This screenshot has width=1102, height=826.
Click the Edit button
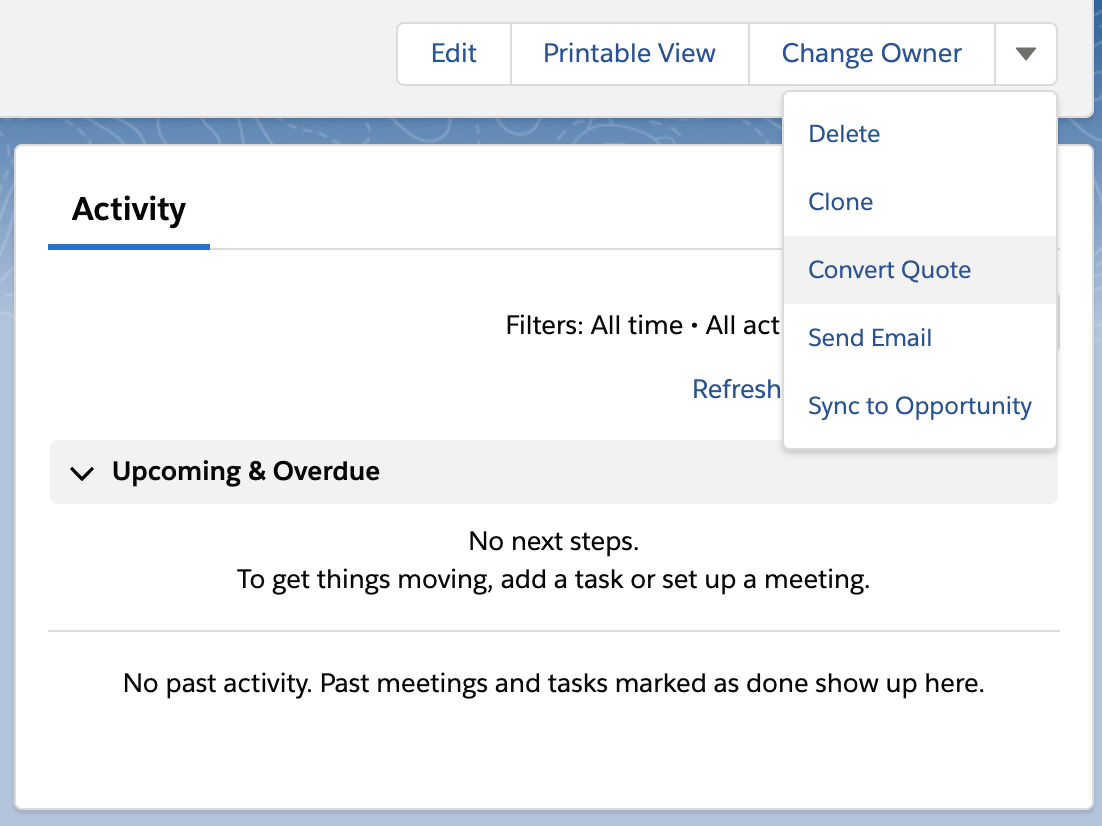coord(454,54)
